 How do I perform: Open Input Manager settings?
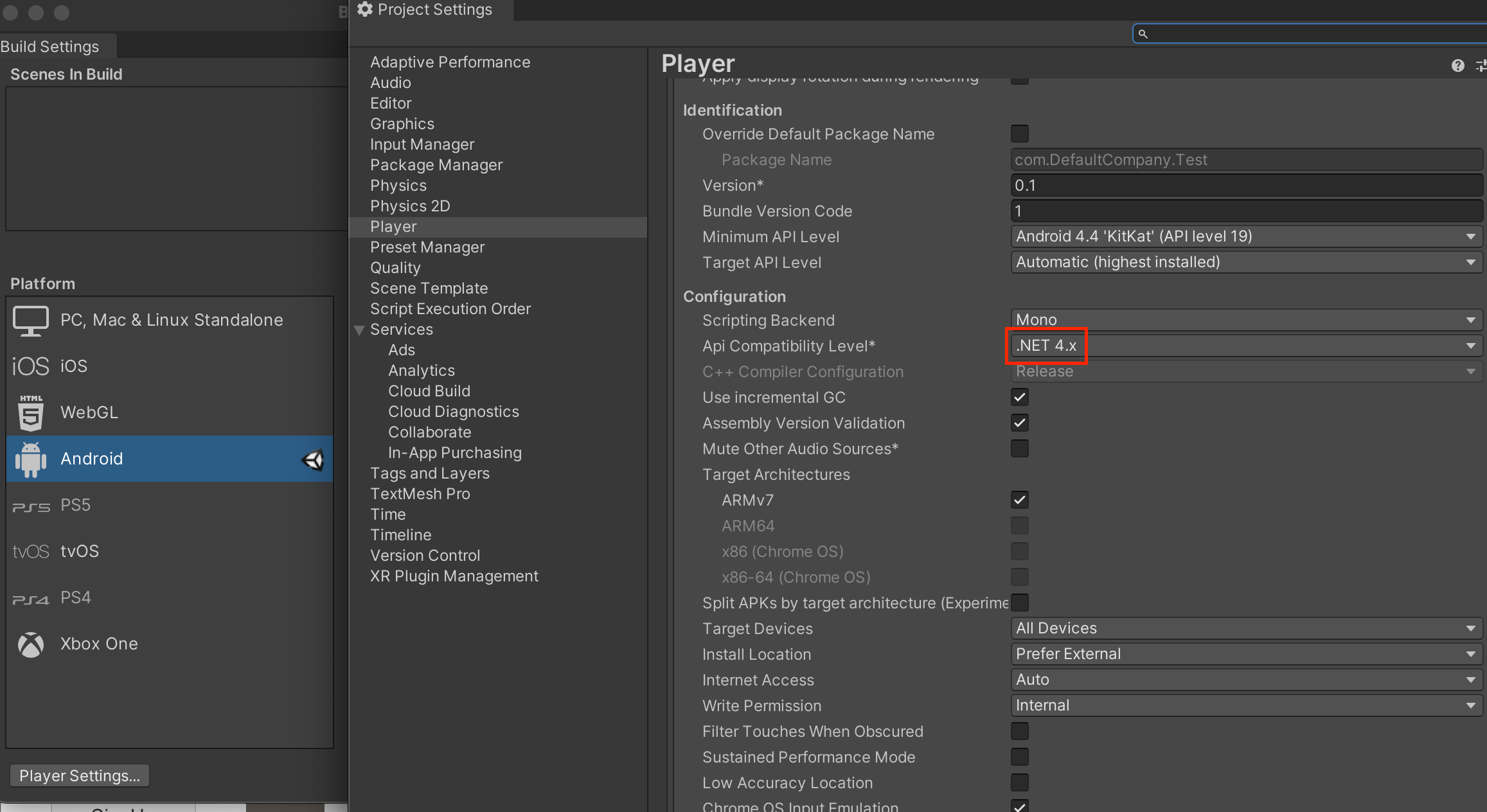[x=422, y=145]
